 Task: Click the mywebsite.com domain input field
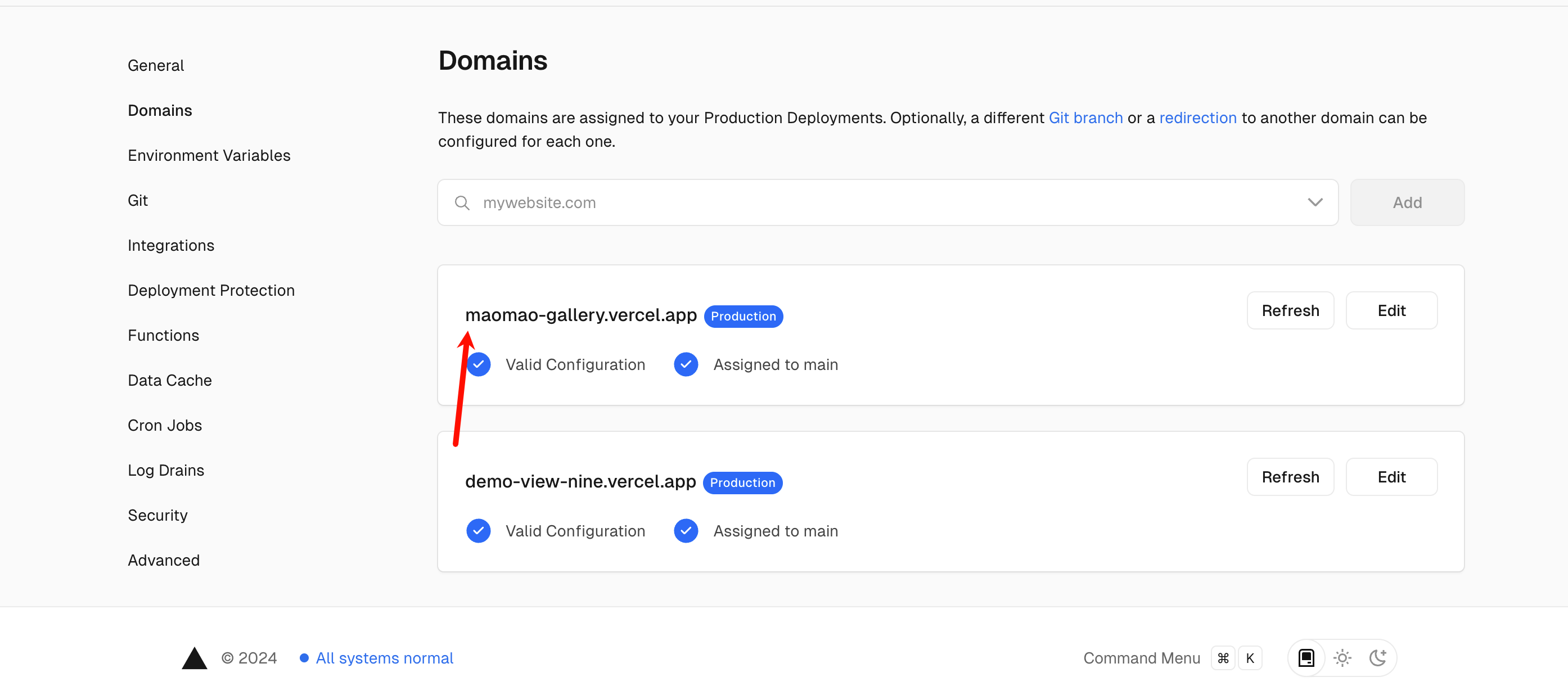pos(887,202)
